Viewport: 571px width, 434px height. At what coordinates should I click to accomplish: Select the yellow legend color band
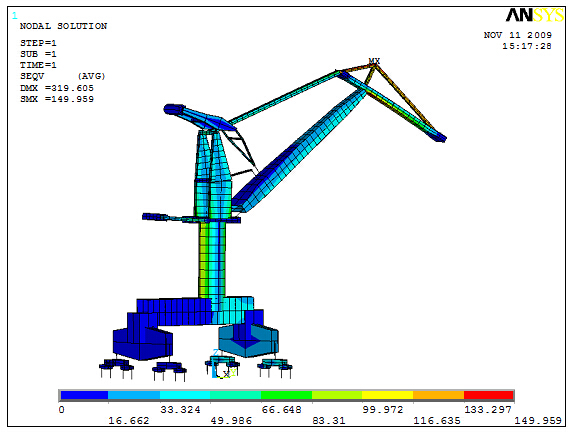[387, 395]
